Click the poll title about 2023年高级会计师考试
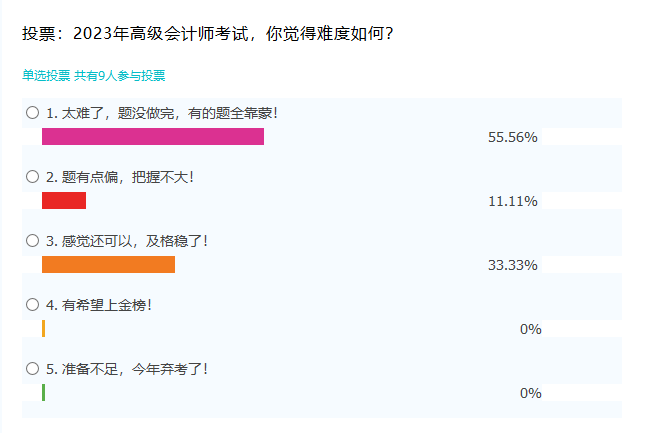The width and height of the screenshot is (649, 433). pos(208,34)
